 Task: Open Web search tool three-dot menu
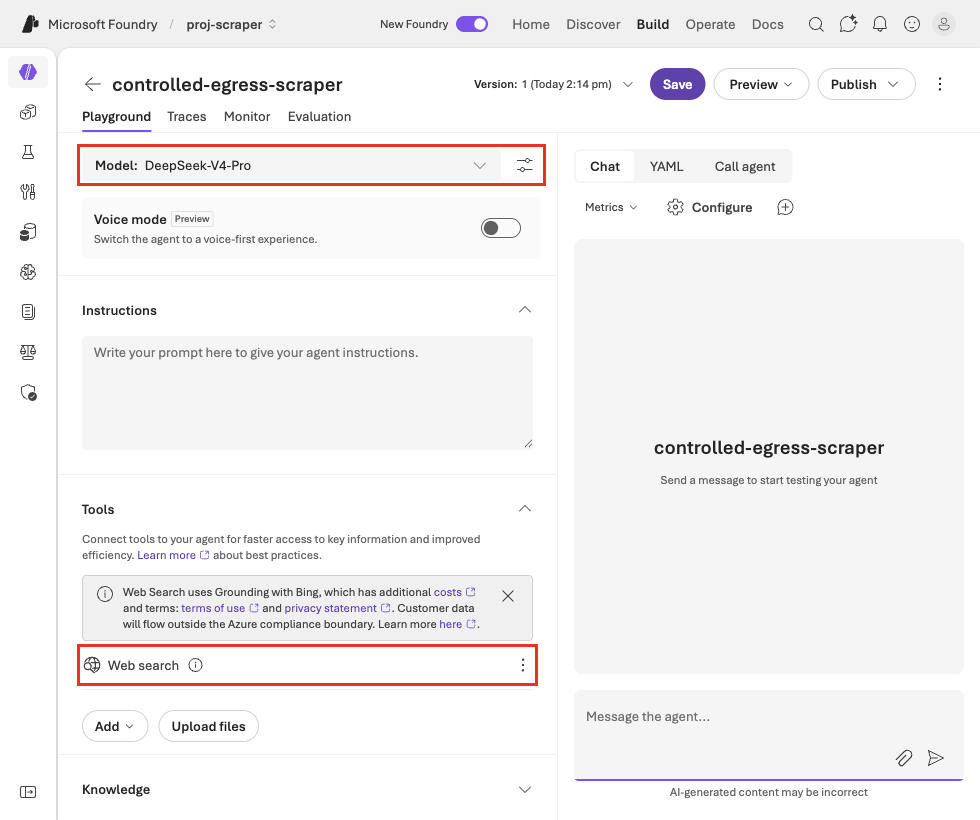[522, 665]
